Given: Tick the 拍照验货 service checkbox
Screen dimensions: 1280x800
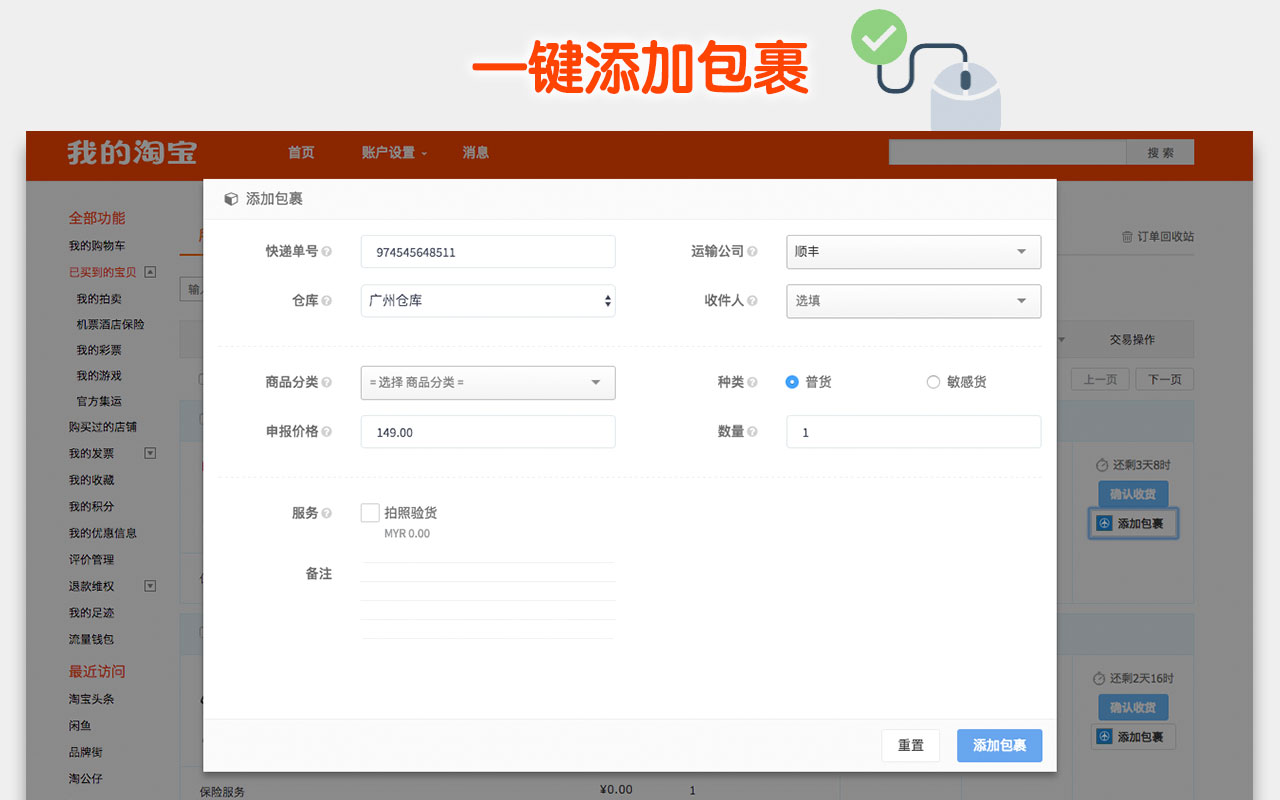Looking at the screenshot, I should point(370,513).
